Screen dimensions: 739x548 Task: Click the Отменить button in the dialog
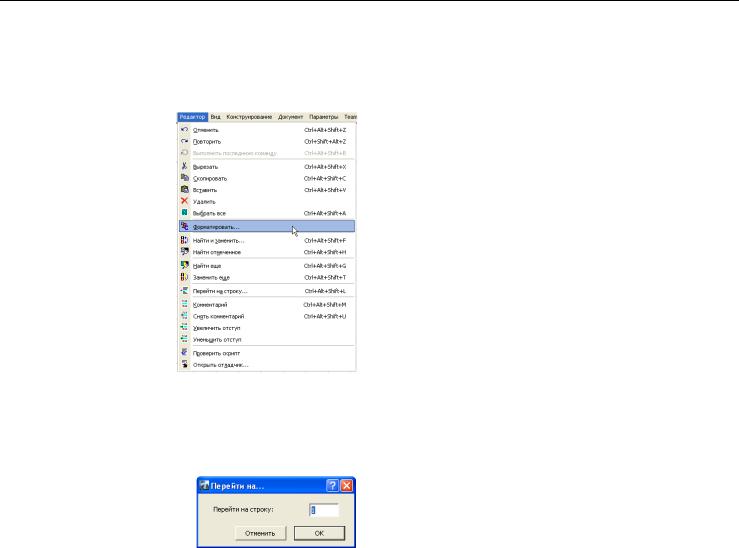[x=260, y=533]
